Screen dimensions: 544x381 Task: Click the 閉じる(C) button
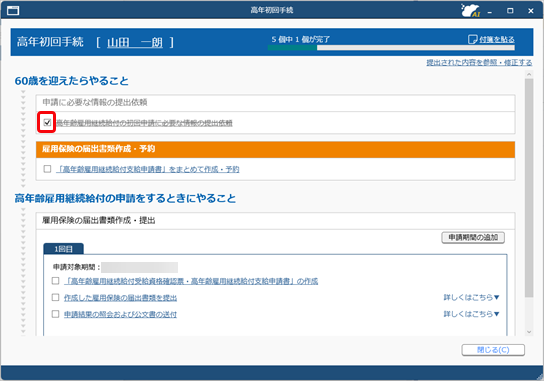click(493, 350)
